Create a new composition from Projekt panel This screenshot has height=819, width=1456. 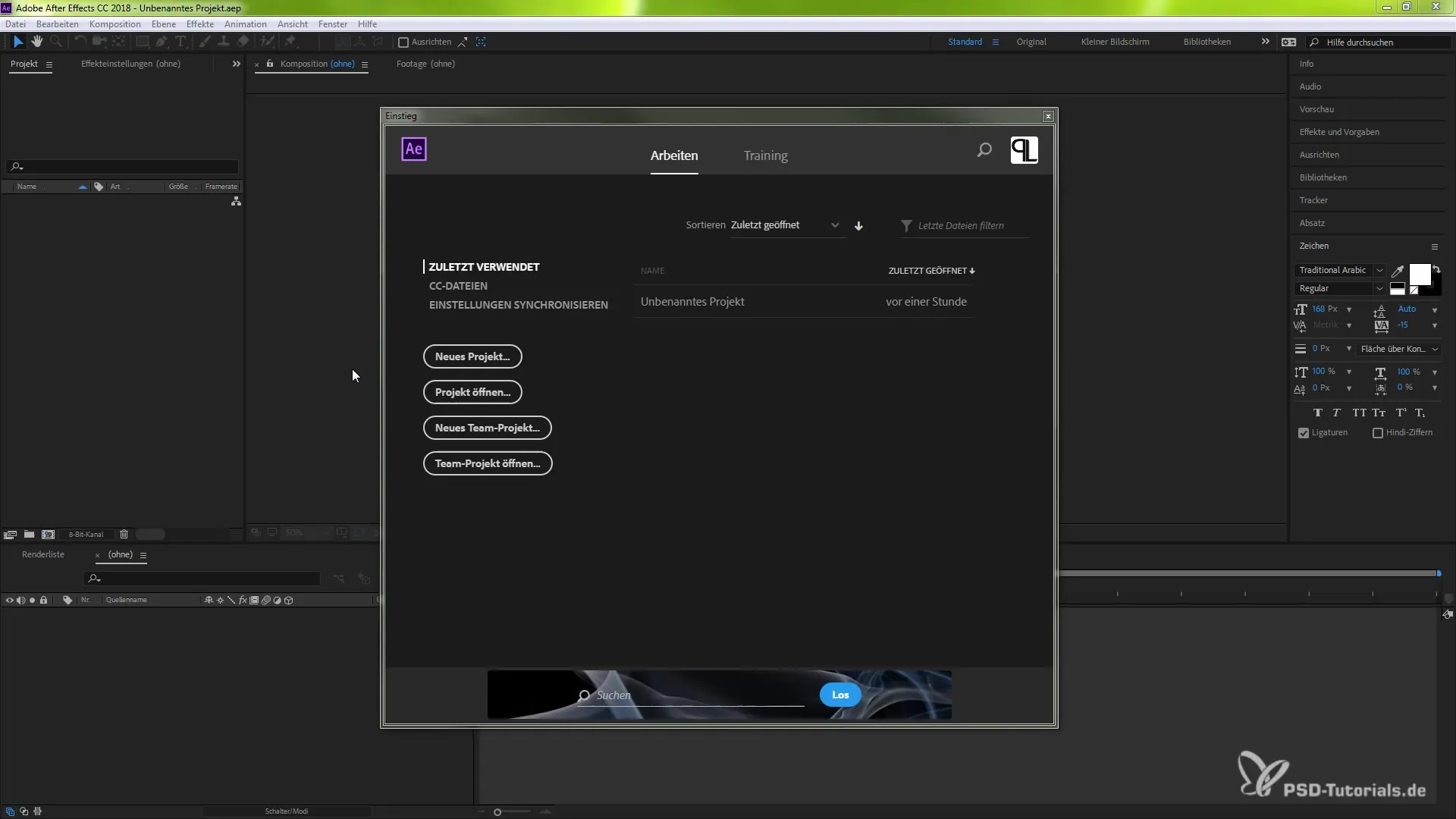click(48, 535)
